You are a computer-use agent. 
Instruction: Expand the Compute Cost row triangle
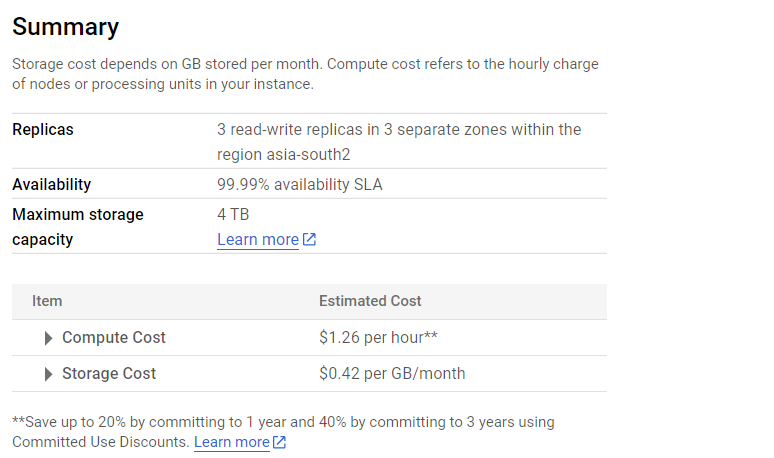pos(48,338)
